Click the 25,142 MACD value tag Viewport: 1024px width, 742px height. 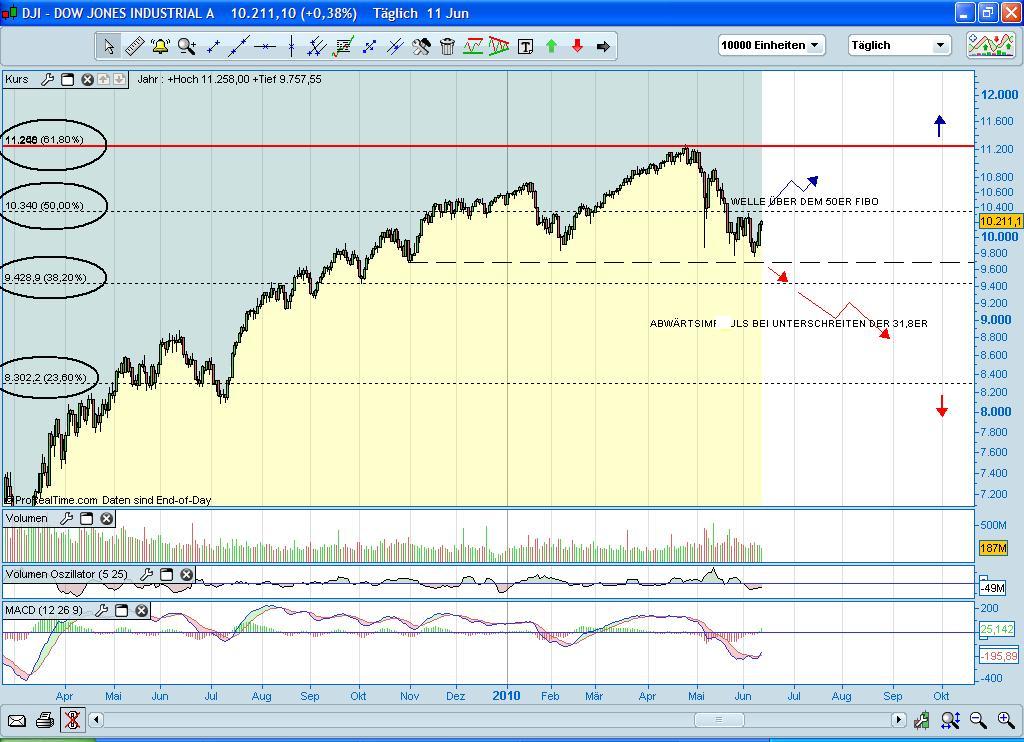click(x=997, y=630)
